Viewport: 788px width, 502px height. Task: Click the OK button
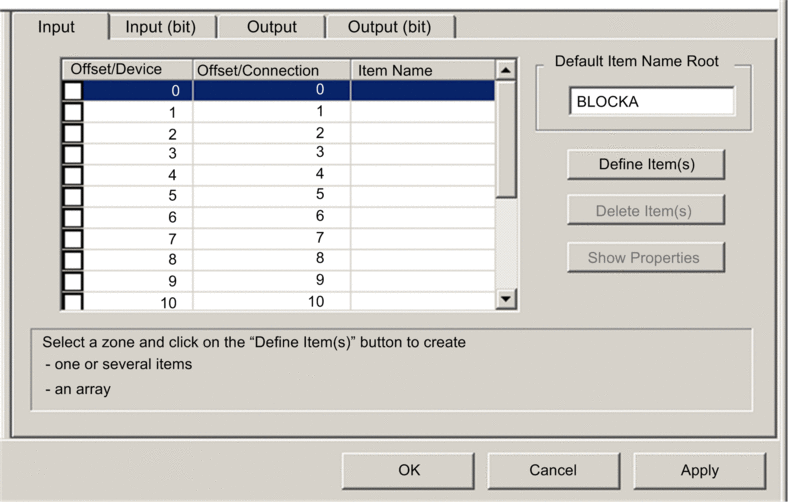point(409,470)
